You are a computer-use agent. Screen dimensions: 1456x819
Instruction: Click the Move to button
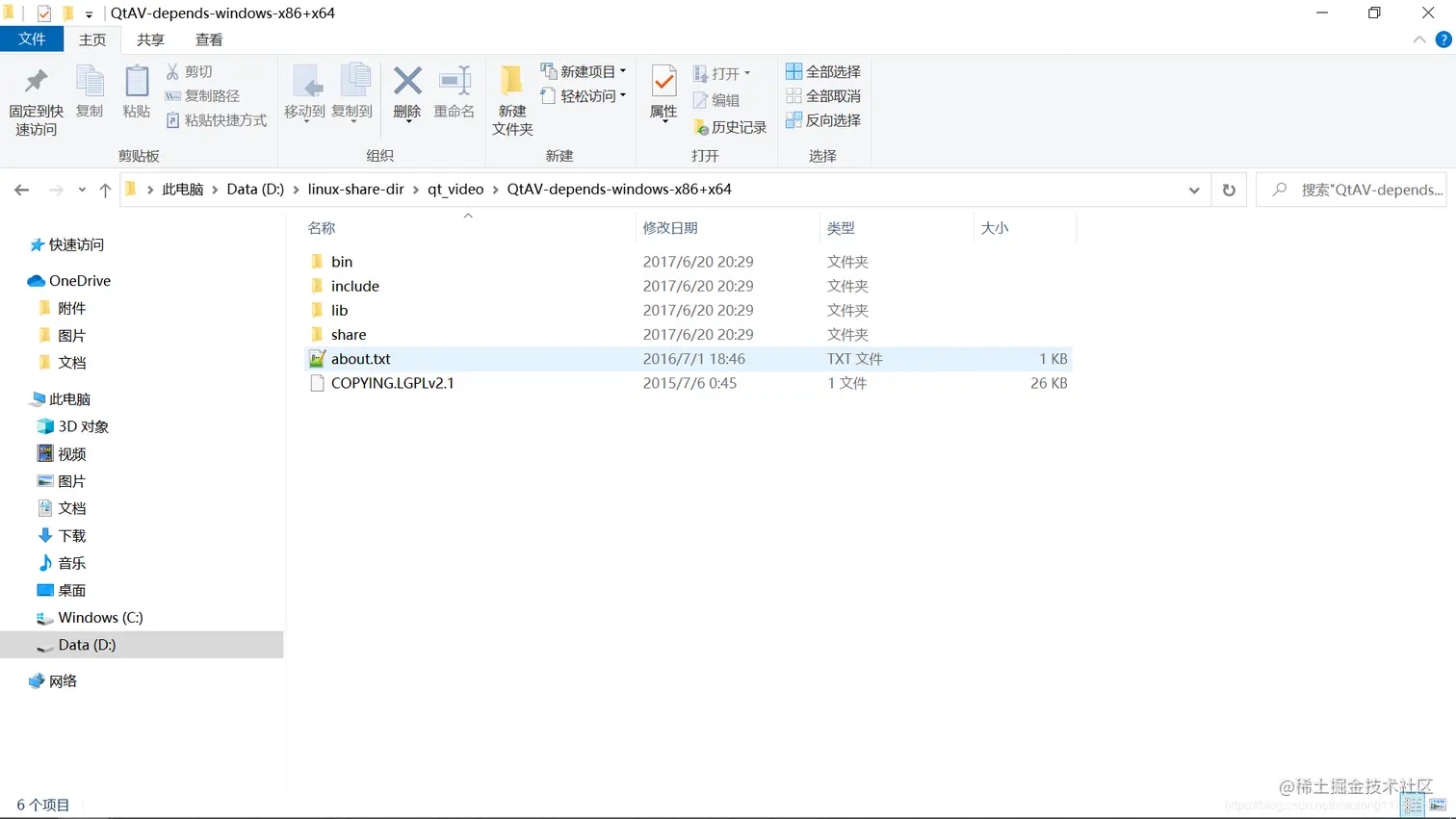pos(305,93)
